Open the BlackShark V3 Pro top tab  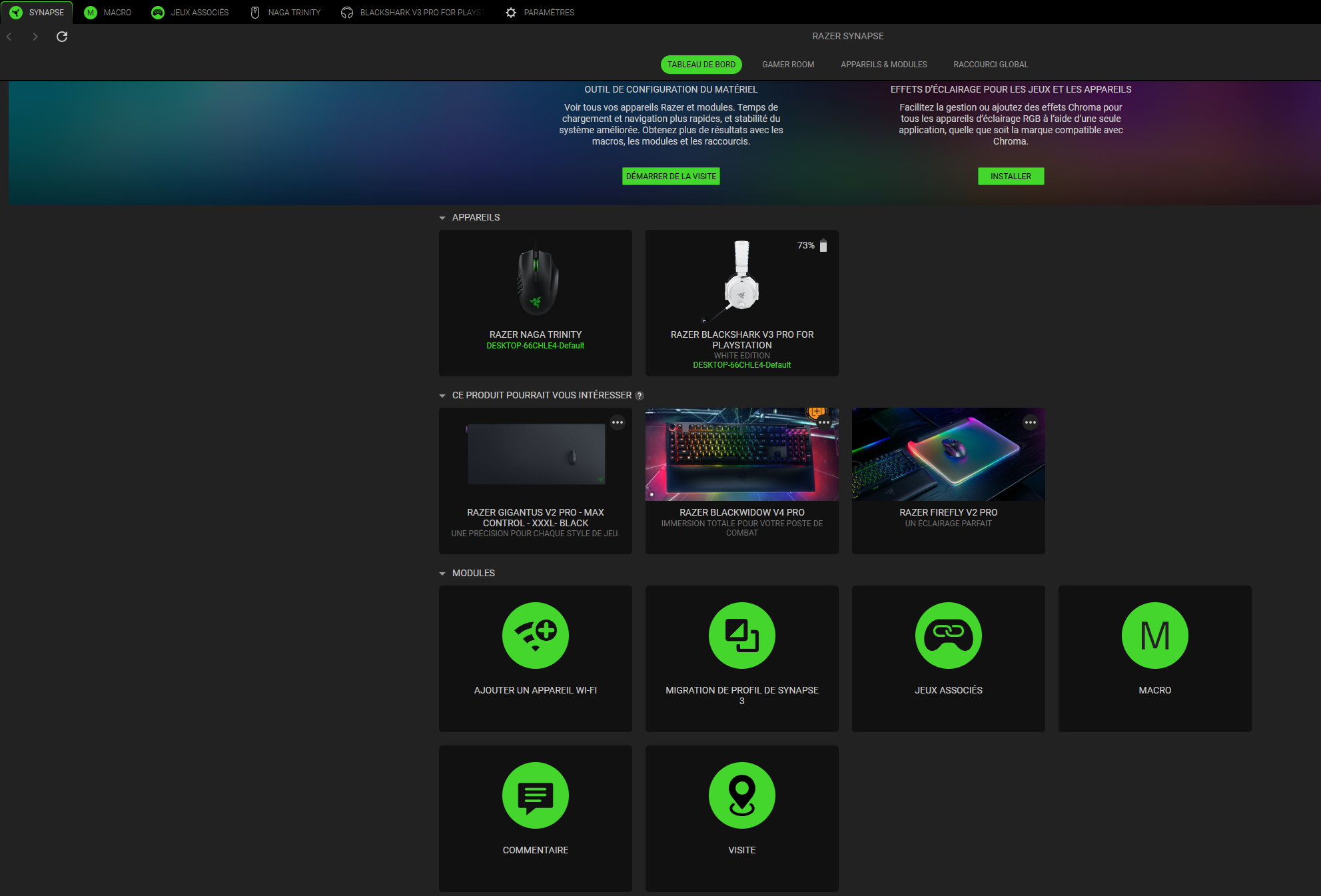[411, 13]
